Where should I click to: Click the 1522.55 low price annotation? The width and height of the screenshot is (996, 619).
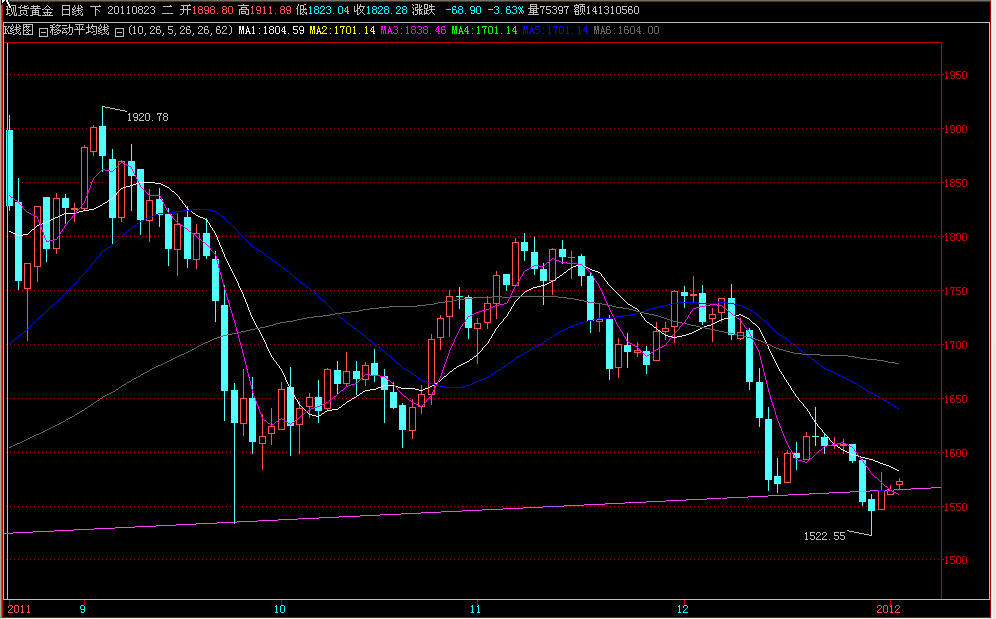click(x=824, y=536)
